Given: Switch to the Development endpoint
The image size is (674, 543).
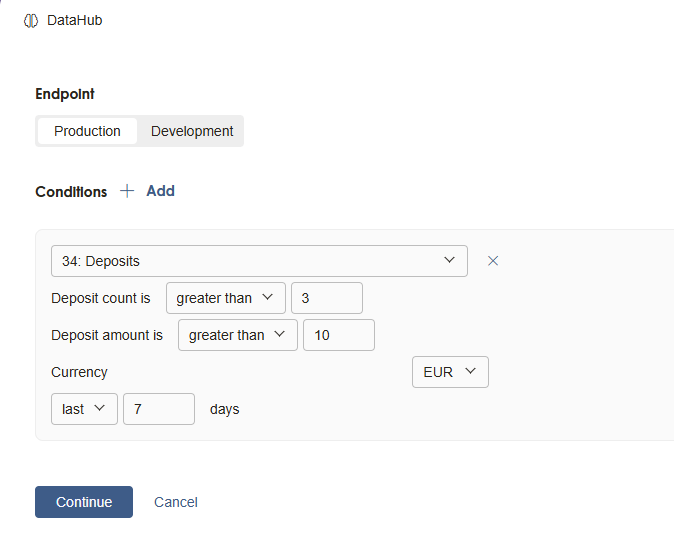Looking at the screenshot, I should pos(192,131).
